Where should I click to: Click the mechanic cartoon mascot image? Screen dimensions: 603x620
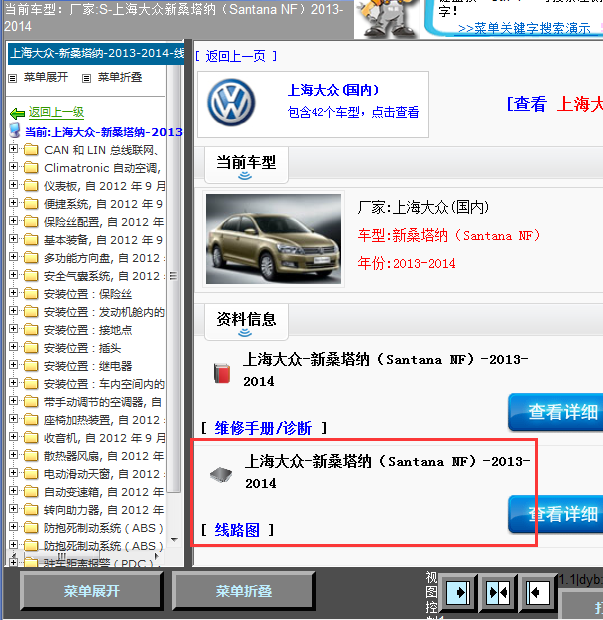tap(388, 19)
